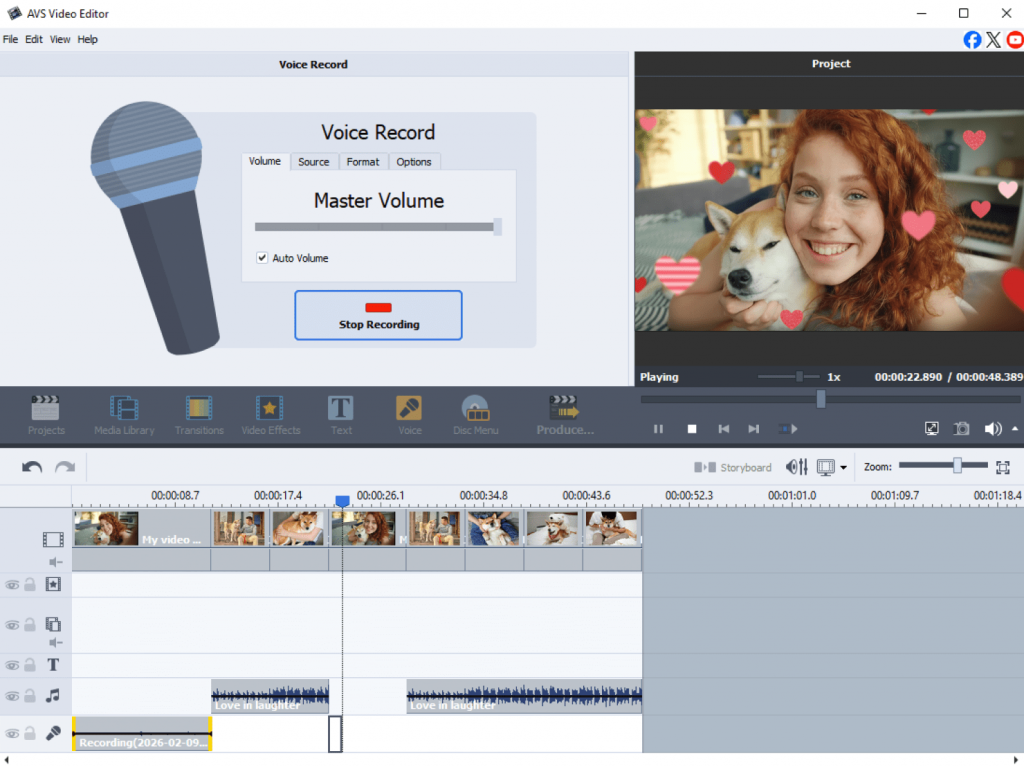The image size is (1024, 767).
Task: Hide the text track with its eye icon
Action: point(12,665)
